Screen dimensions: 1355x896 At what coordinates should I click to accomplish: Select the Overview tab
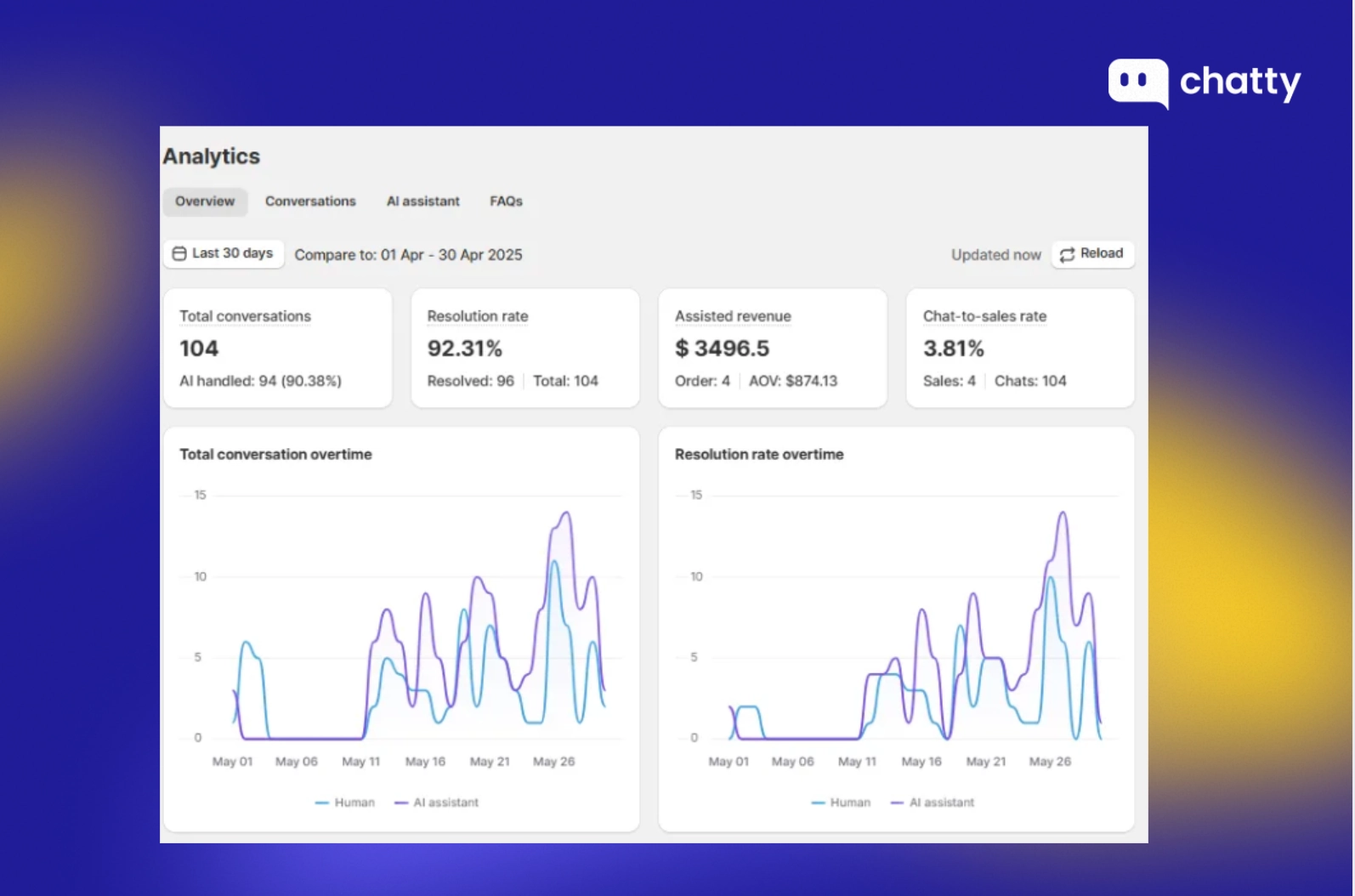click(x=205, y=201)
